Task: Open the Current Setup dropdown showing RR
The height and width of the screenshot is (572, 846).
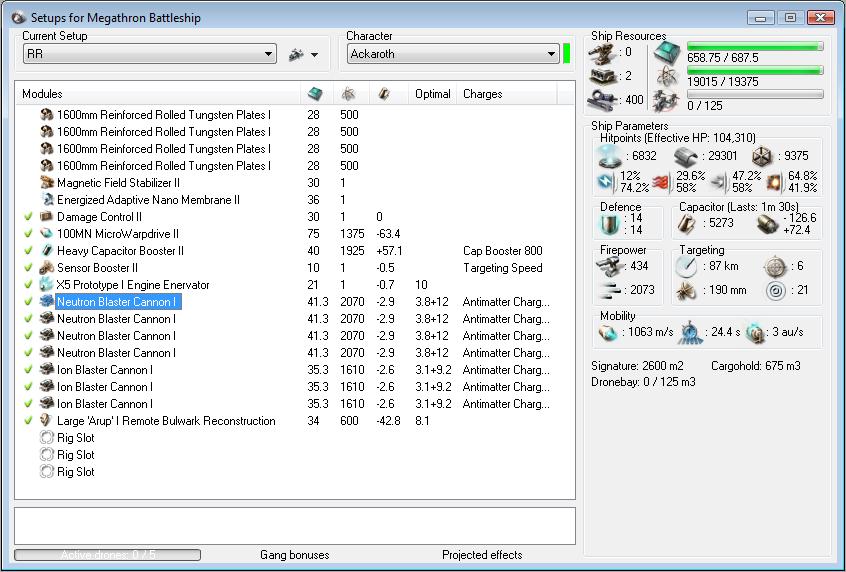Action: click(x=268, y=54)
